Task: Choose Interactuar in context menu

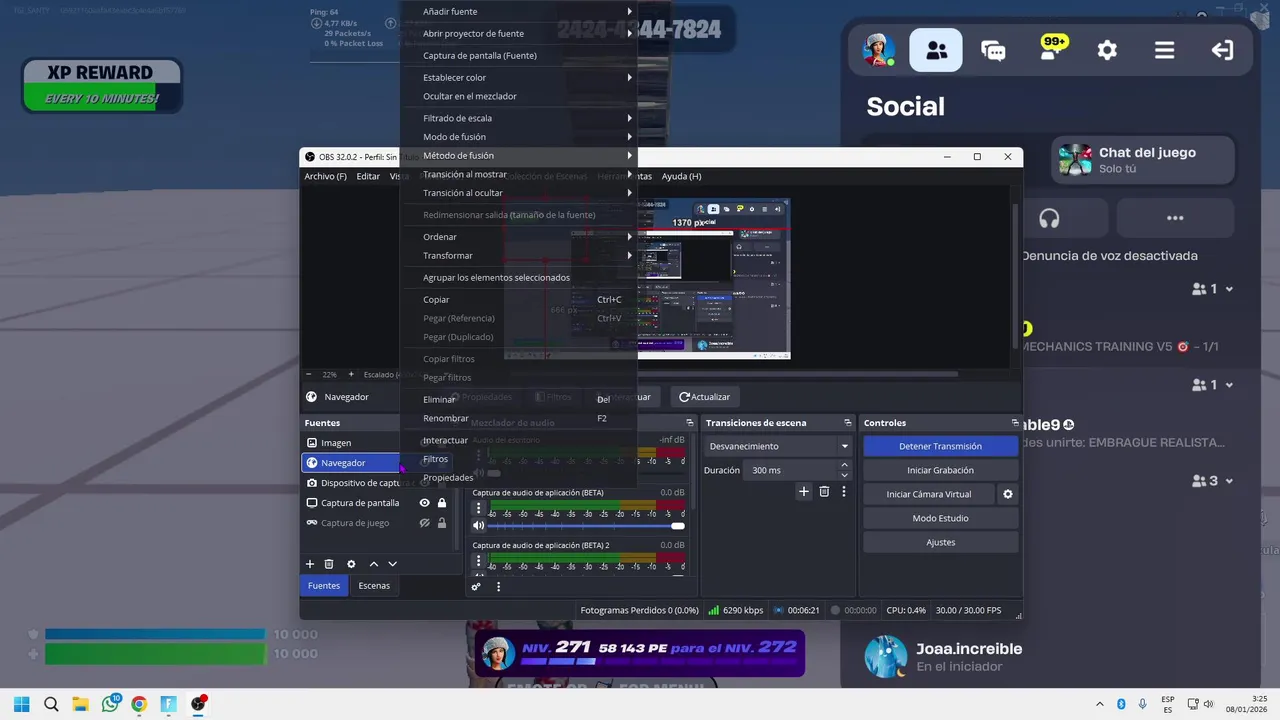Action: [519, 441]
